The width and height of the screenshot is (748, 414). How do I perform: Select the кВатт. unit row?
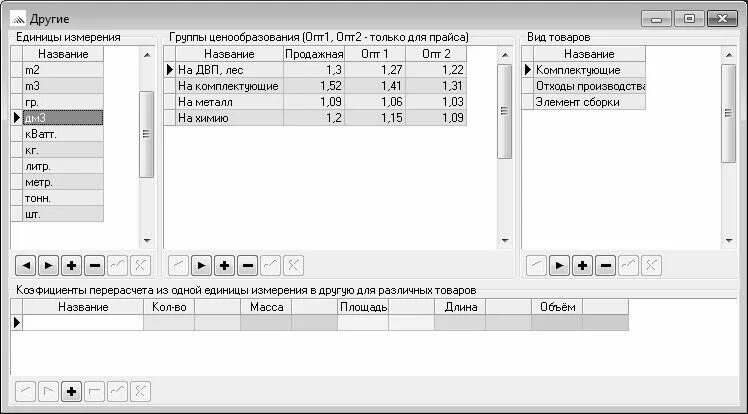click(x=63, y=134)
